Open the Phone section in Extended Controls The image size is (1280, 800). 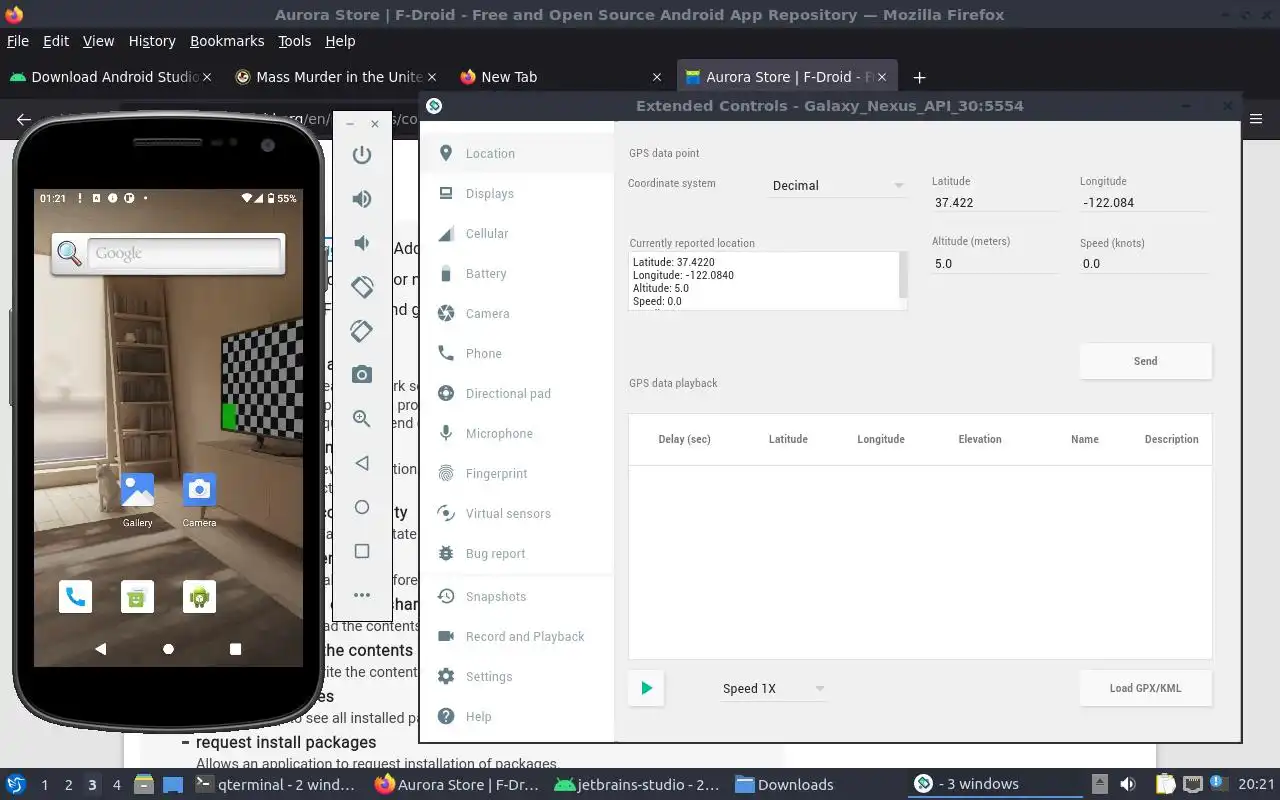(x=516, y=353)
